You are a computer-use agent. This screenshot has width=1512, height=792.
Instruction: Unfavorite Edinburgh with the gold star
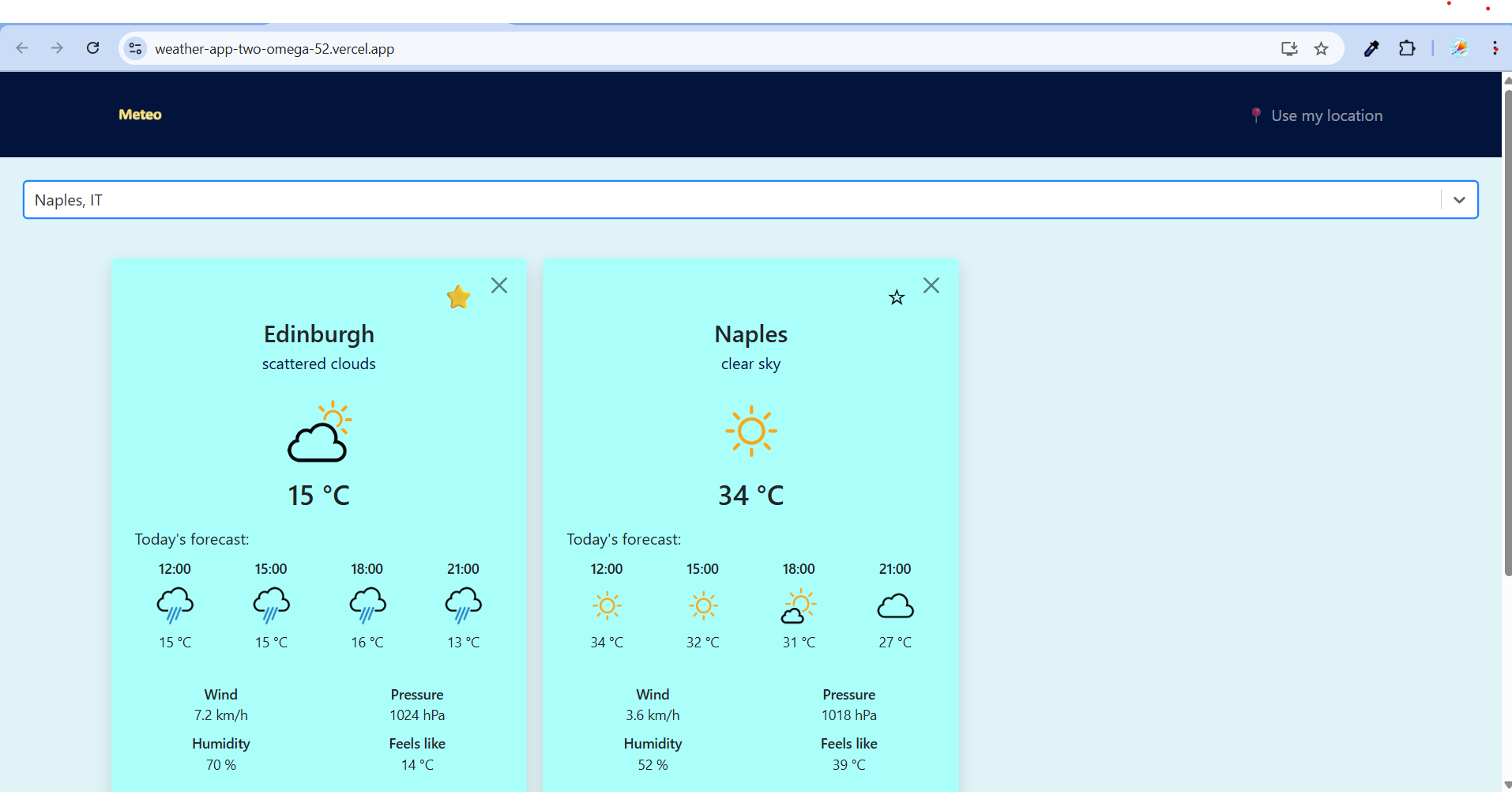(458, 297)
